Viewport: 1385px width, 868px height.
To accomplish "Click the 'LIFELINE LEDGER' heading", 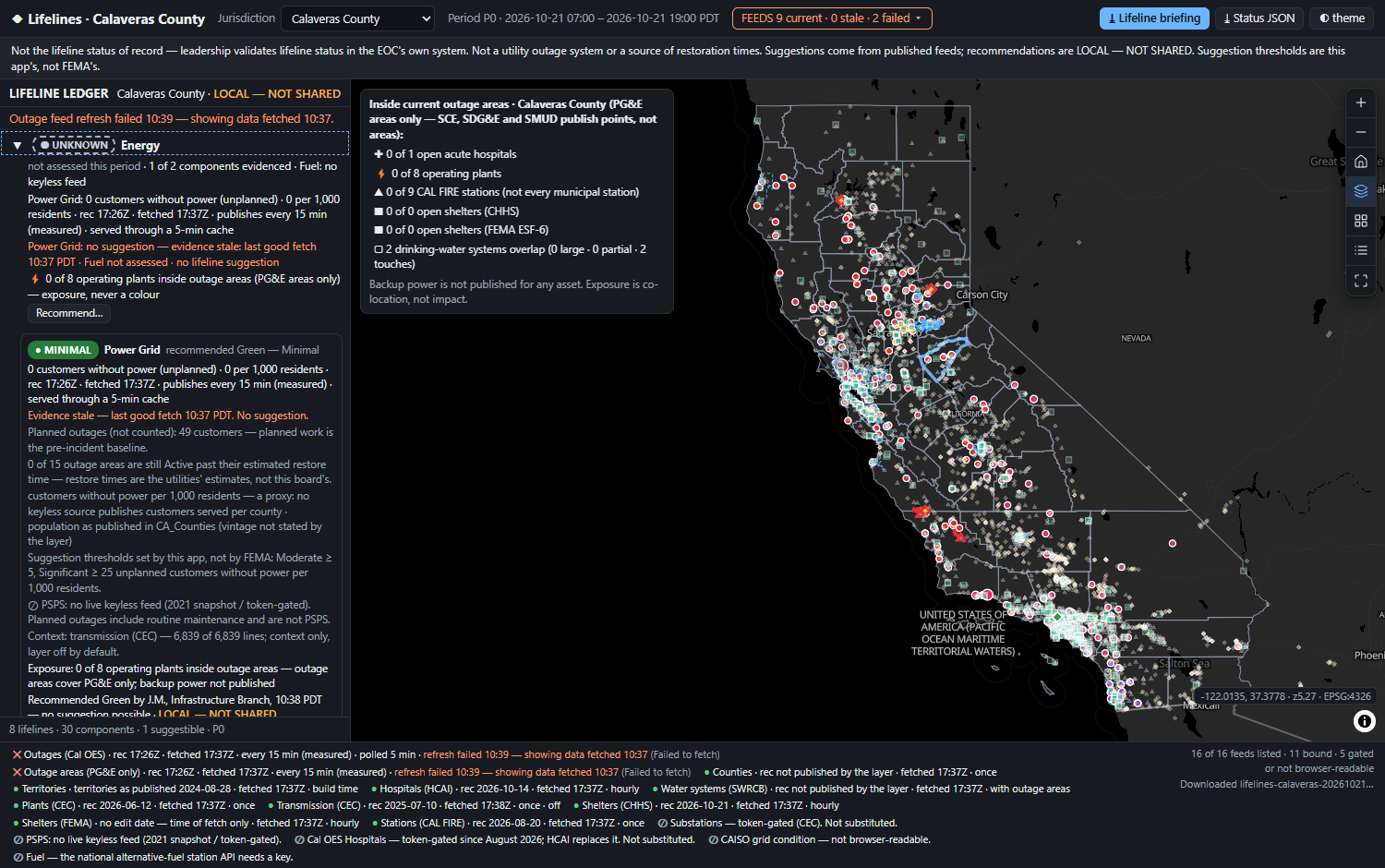I will click(x=59, y=93).
